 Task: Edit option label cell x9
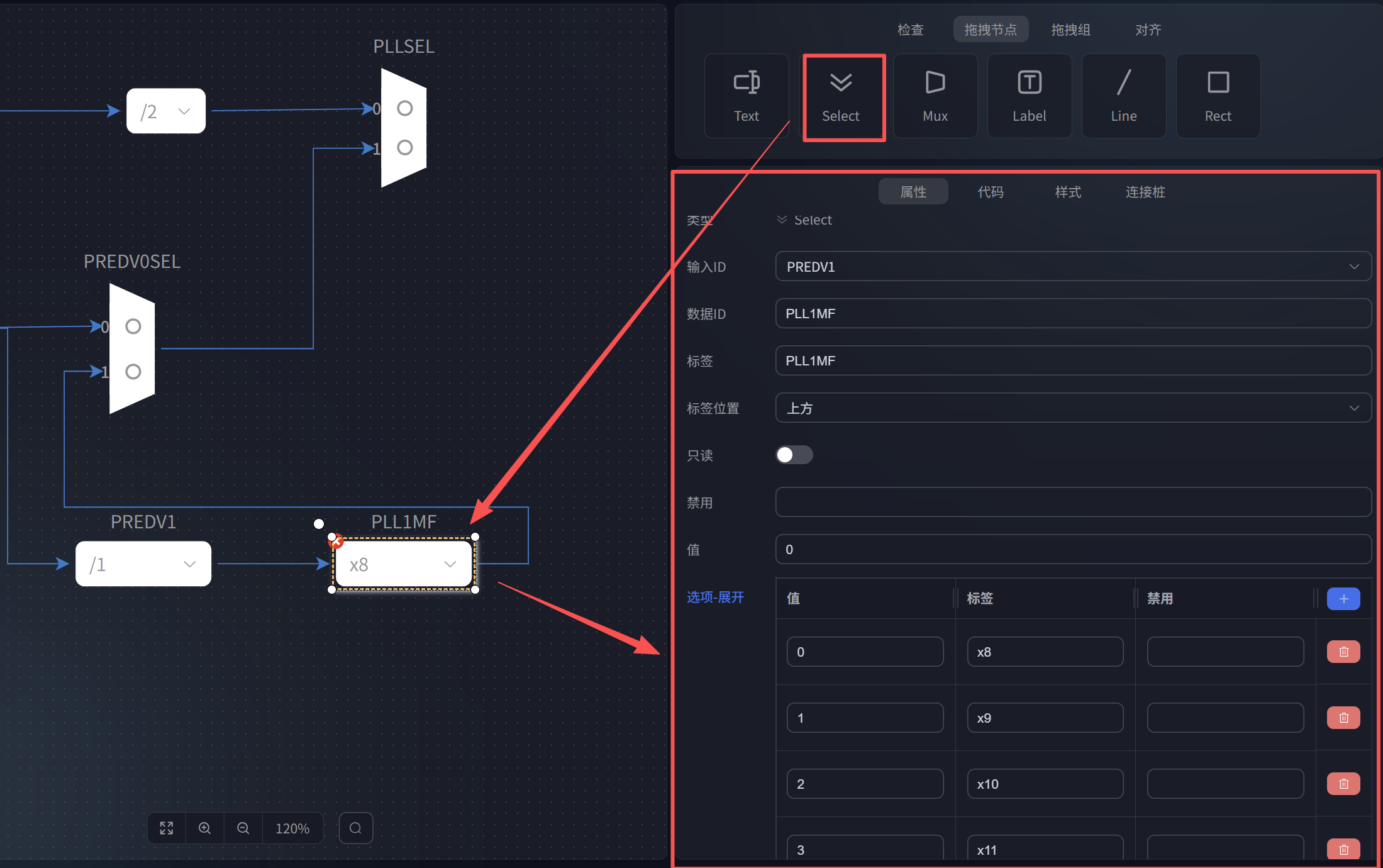coord(1045,718)
